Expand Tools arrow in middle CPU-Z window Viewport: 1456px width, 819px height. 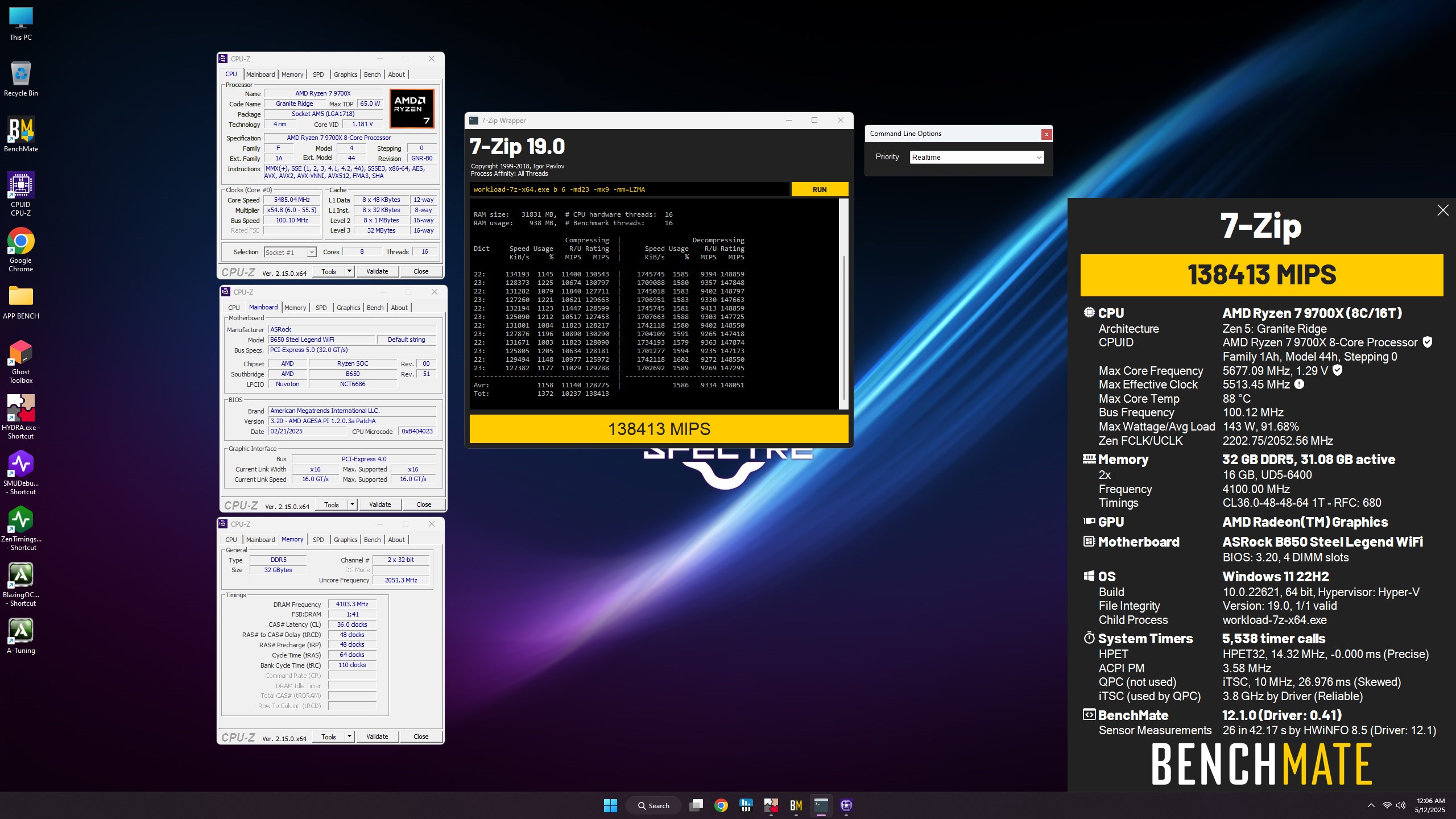click(353, 504)
